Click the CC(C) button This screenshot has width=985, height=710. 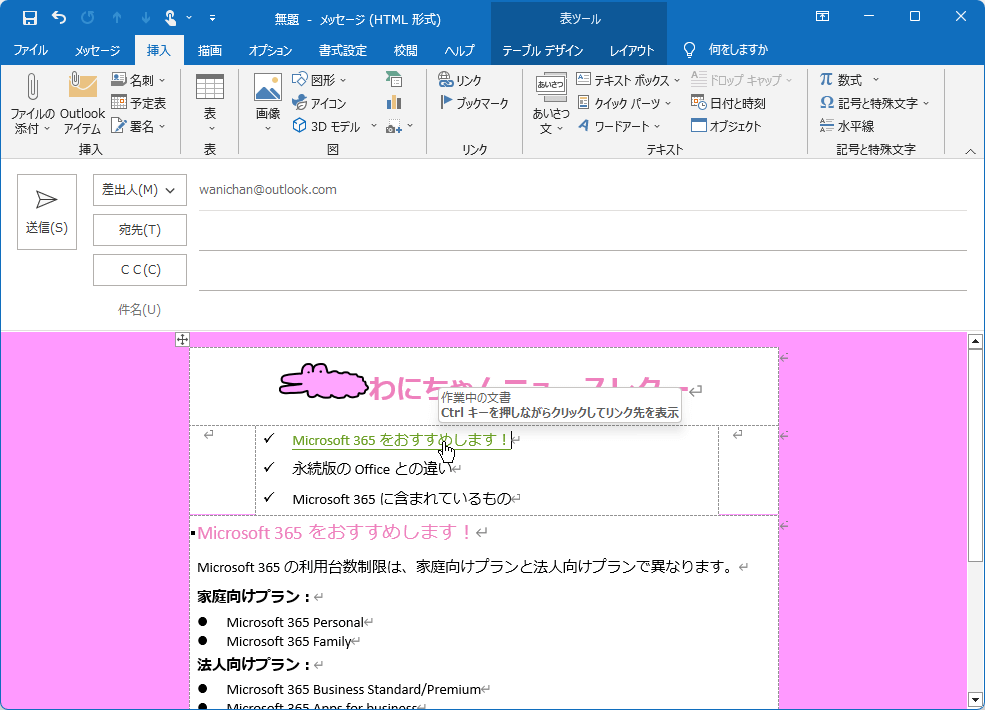(x=139, y=270)
